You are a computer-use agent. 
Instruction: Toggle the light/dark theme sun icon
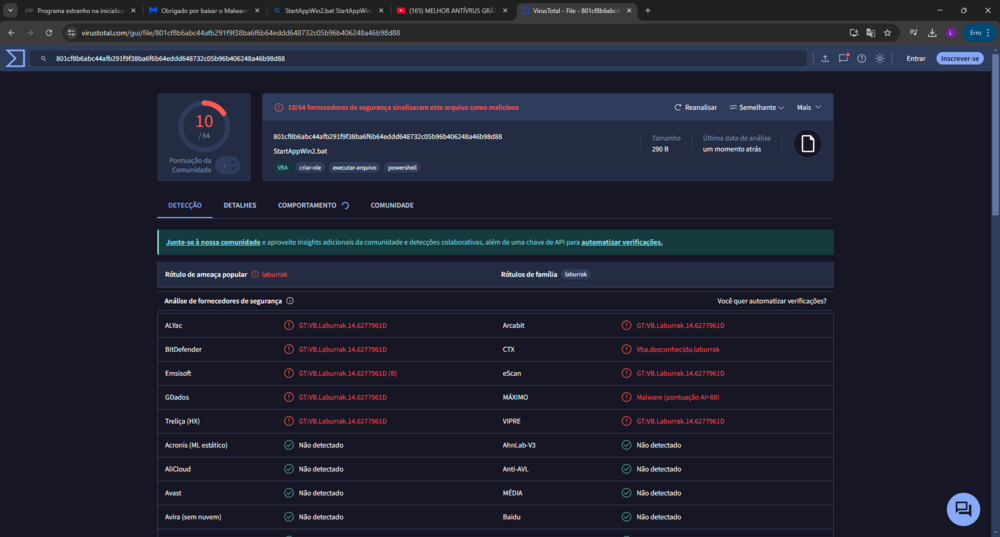[879, 58]
